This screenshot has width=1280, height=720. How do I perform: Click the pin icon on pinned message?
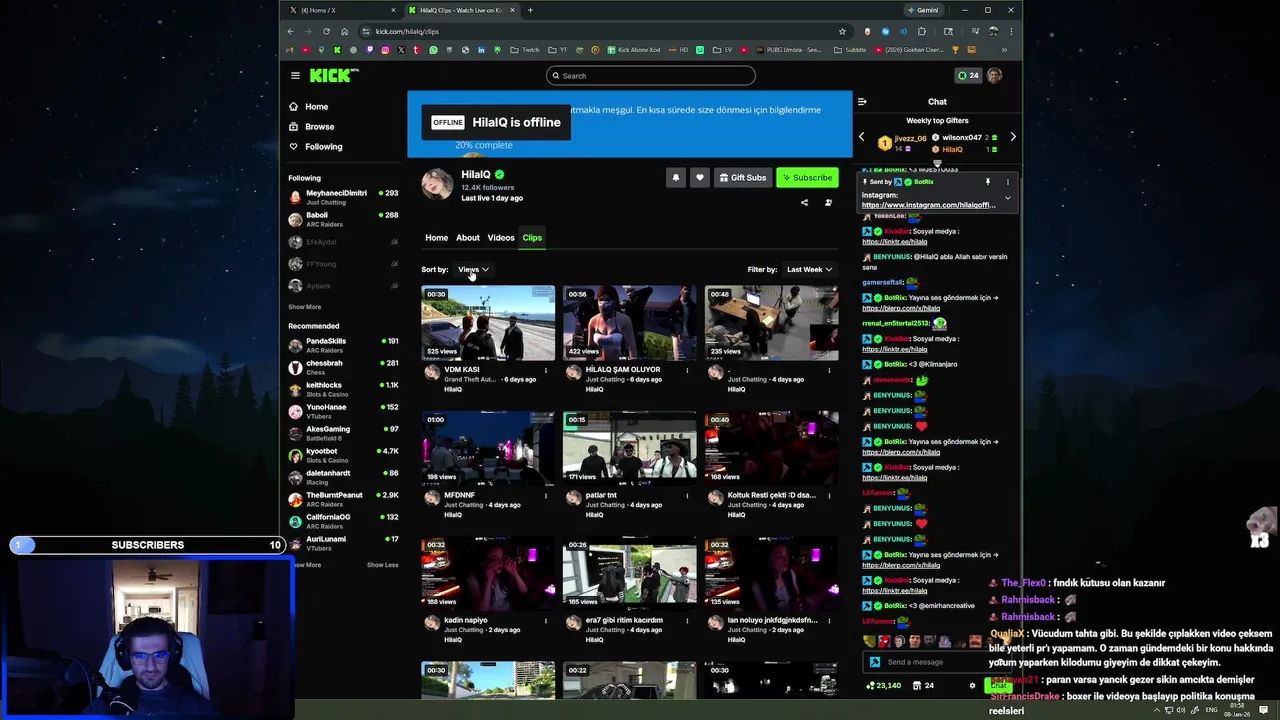[987, 182]
